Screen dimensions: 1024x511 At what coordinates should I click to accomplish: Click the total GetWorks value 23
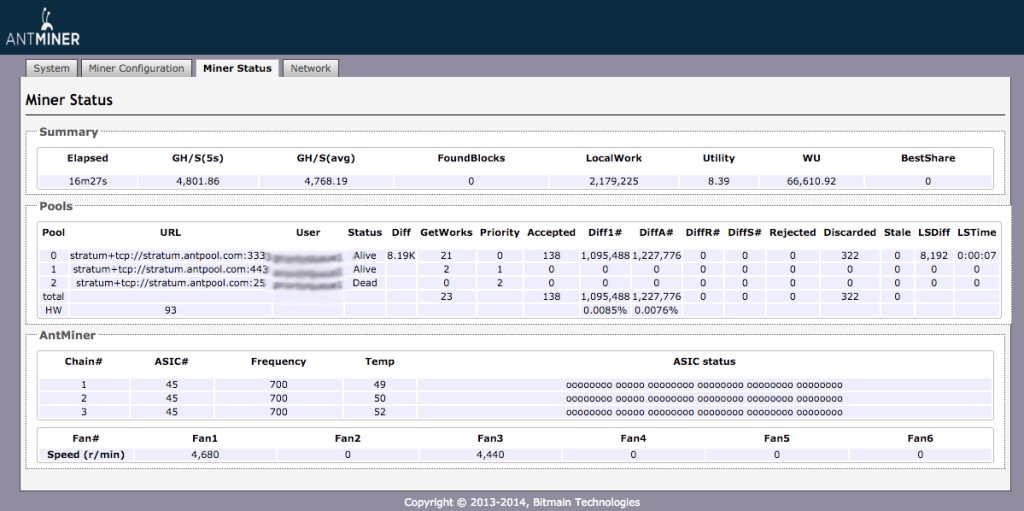coord(446,297)
